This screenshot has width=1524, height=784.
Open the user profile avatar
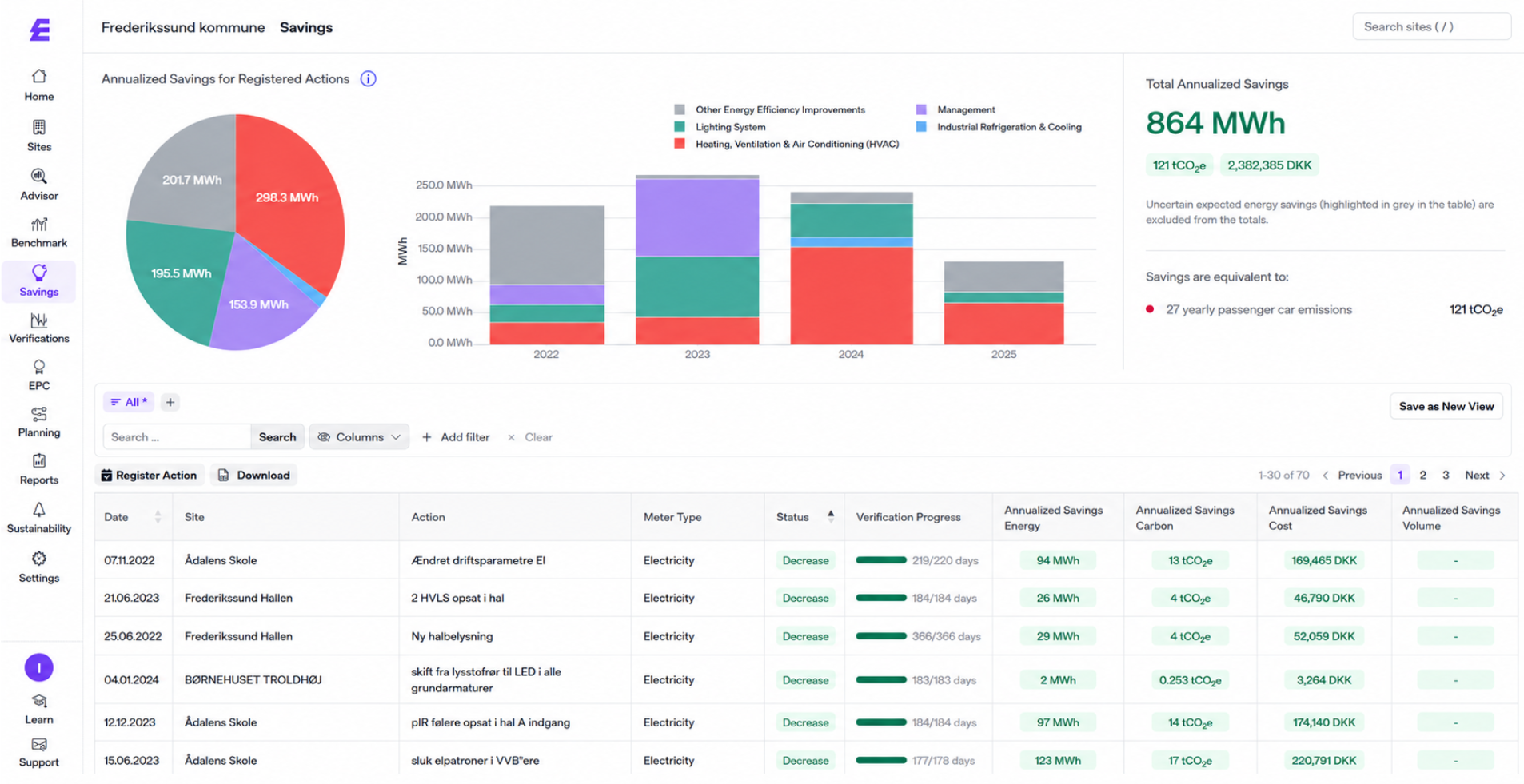pos(39,667)
